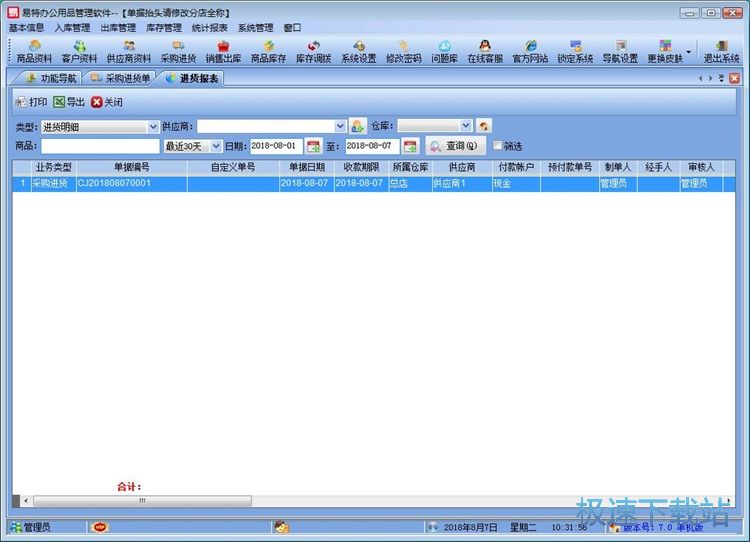Click the 商品 input field
Screen dimensions: 750x542
tap(100, 146)
